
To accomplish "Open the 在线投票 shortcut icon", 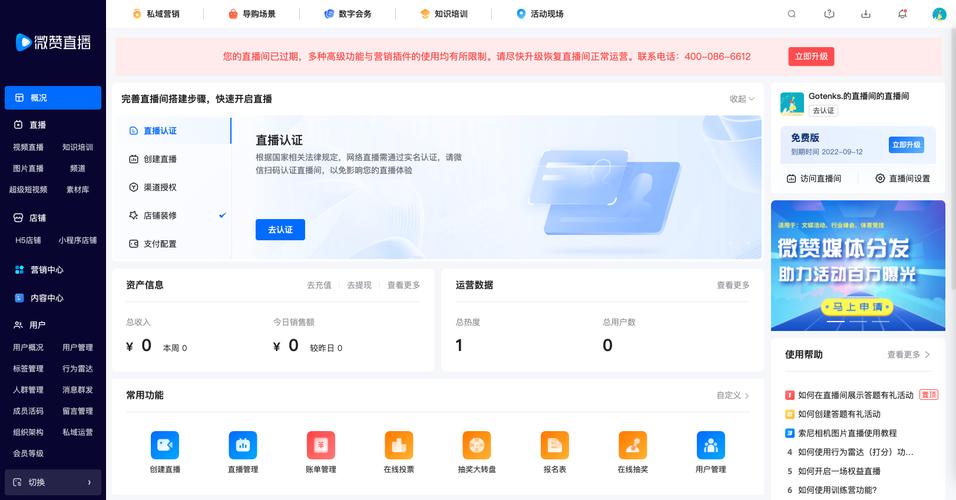I will click(399, 445).
